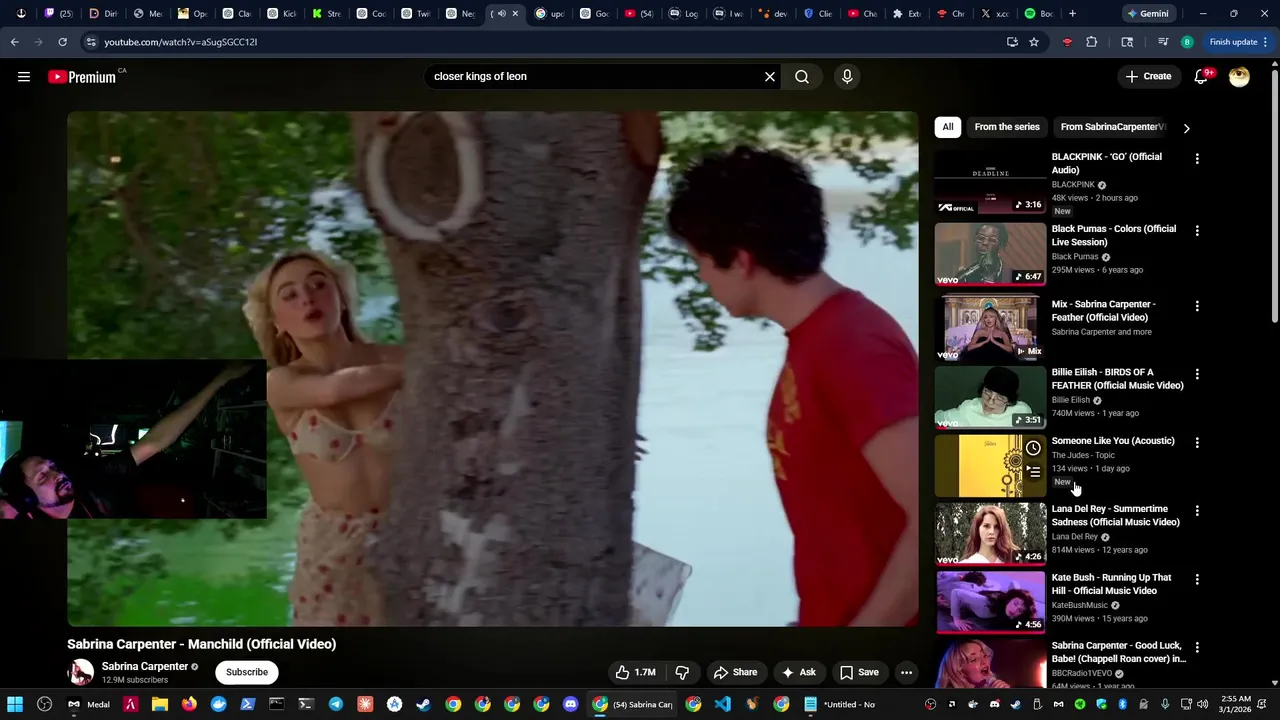Open Gemini in Chrome

pyautogui.click(x=1147, y=14)
